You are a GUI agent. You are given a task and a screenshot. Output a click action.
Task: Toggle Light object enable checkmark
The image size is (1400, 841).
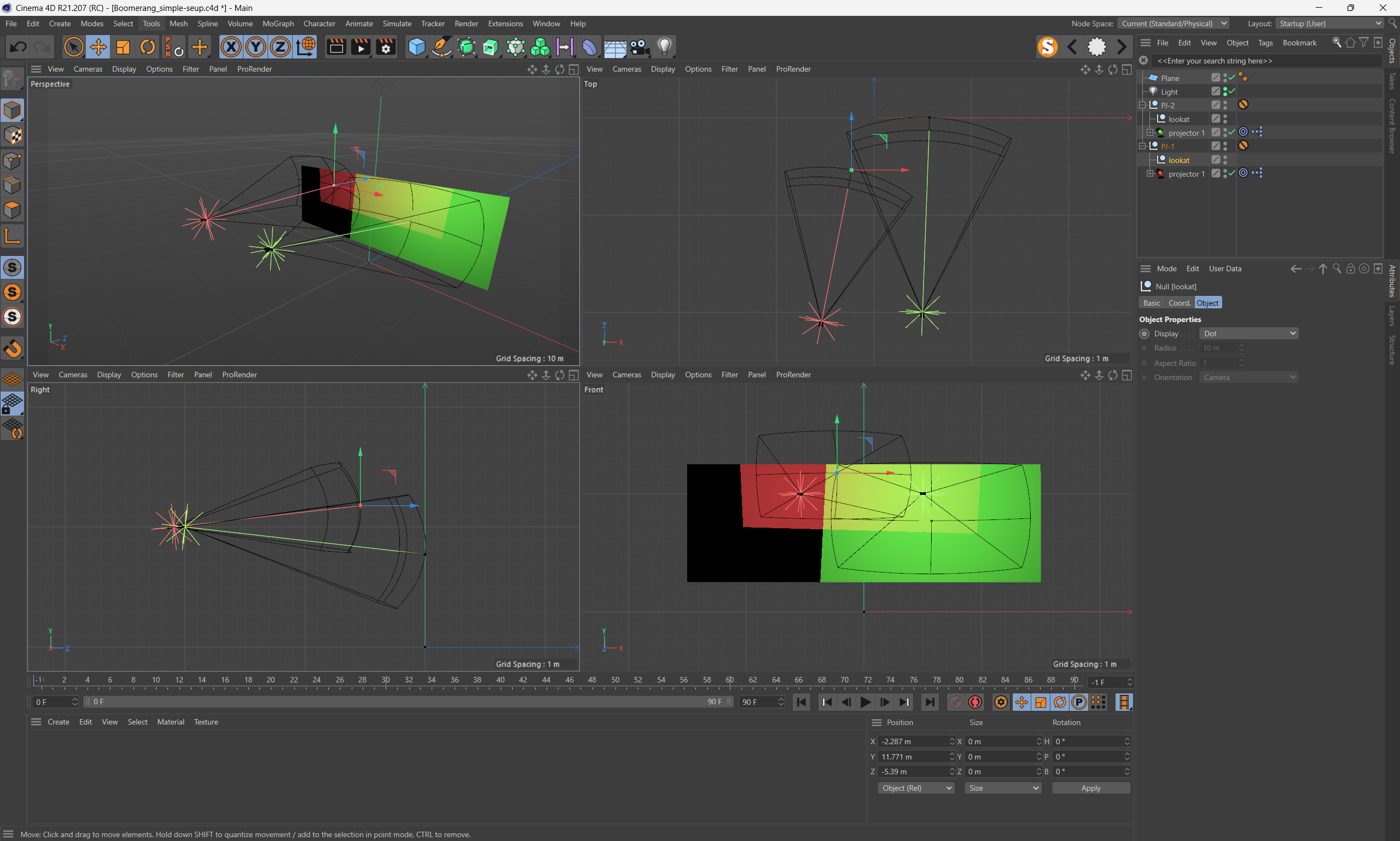click(x=1232, y=91)
